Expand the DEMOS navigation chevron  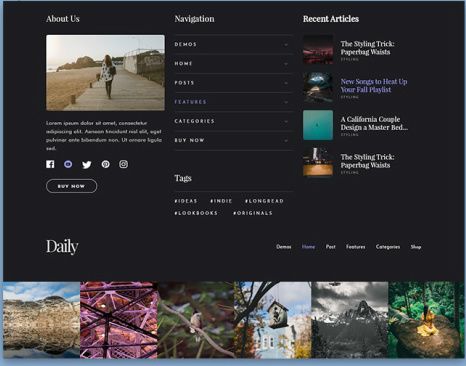coord(286,45)
